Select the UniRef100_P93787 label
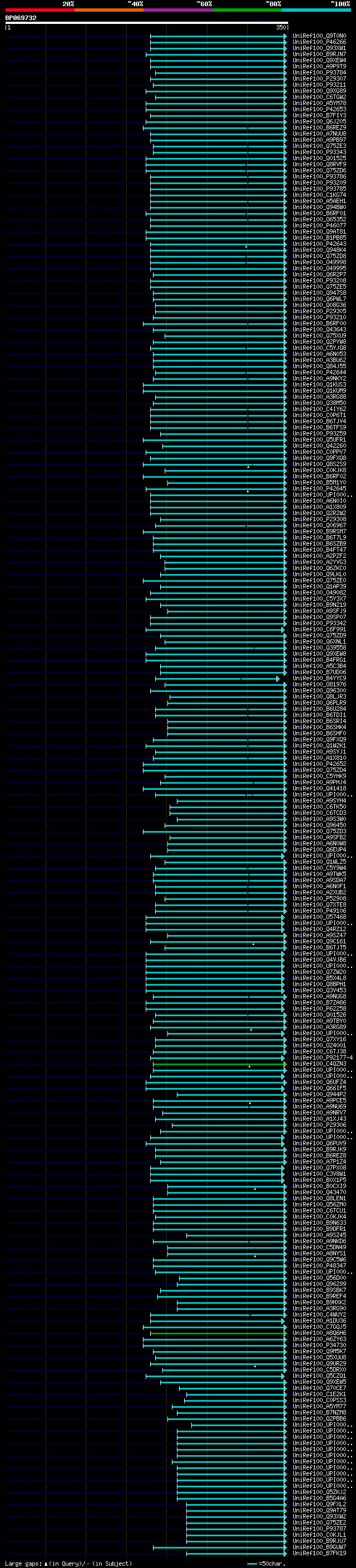The image size is (356, 1568). click(319, 1529)
